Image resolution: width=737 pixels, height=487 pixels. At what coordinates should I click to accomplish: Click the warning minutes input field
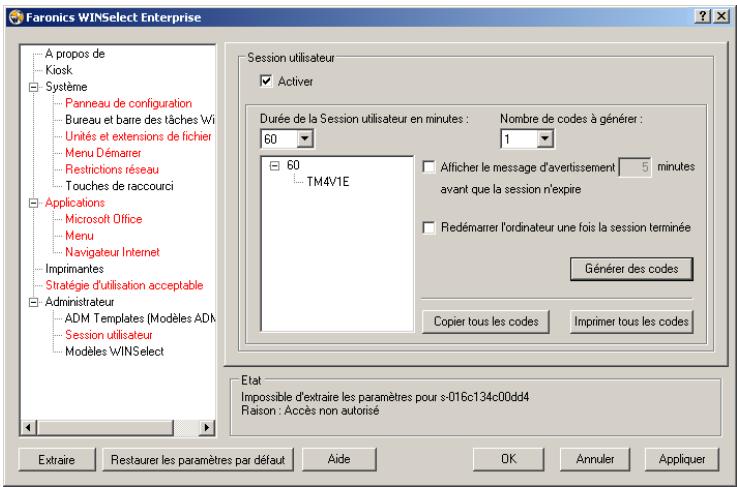(x=635, y=167)
